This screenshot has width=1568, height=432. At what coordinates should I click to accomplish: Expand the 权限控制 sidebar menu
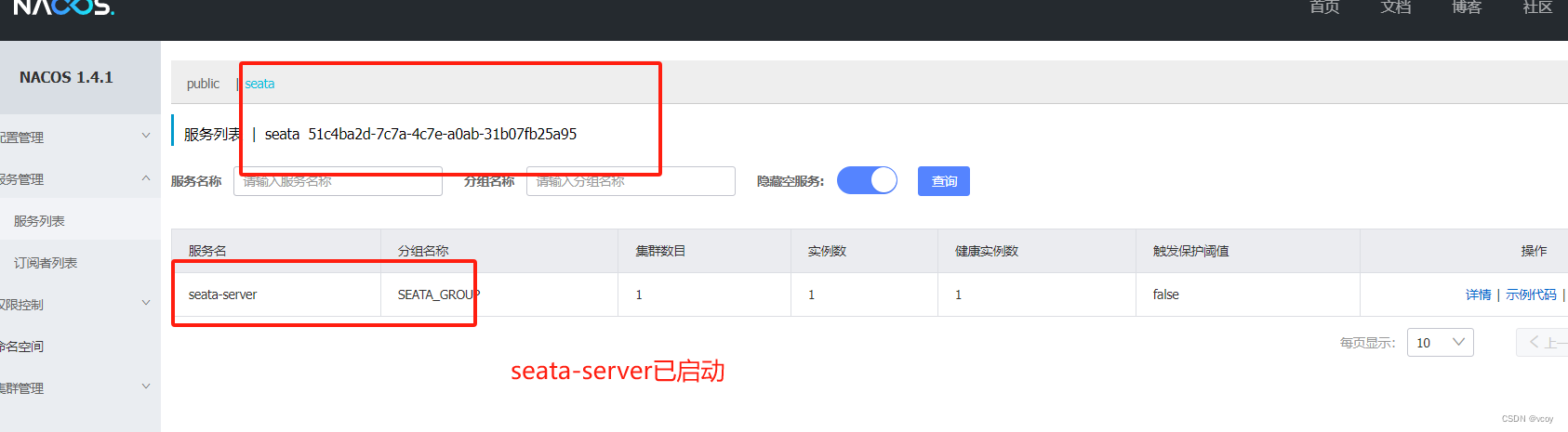coord(80,304)
